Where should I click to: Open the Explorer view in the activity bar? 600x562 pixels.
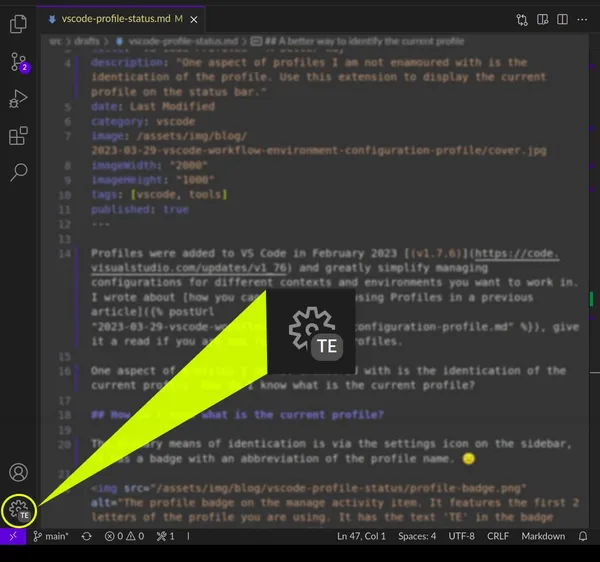(18, 25)
